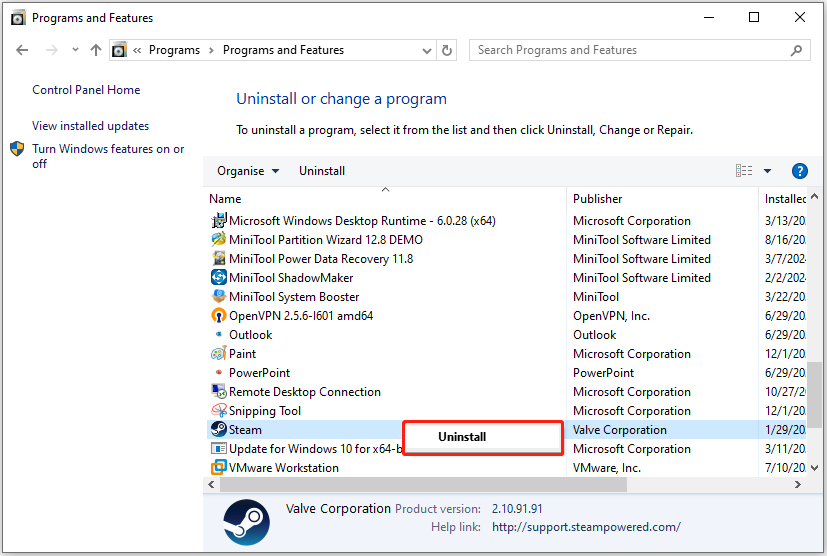827x556 pixels.
Task: Open View installed updates link
Action: tap(90, 126)
